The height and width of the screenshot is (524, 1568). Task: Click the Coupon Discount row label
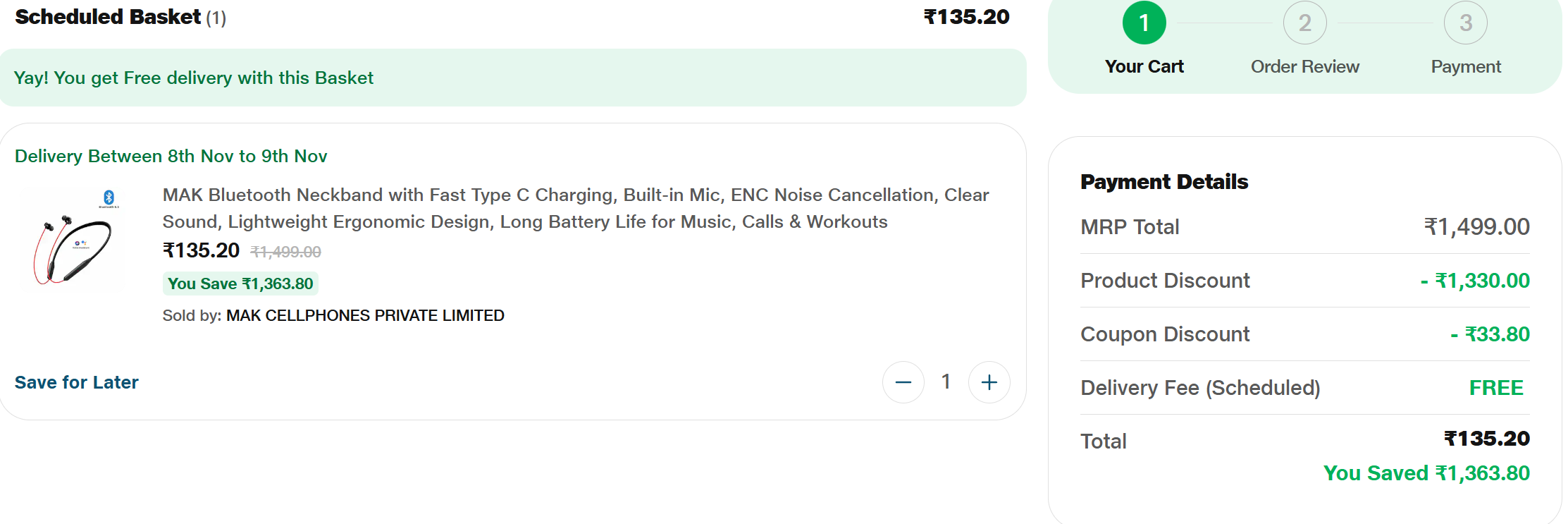[1165, 334]
